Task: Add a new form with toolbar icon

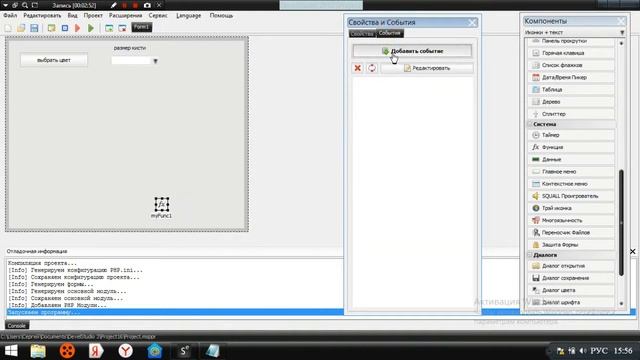Action: 109,28
